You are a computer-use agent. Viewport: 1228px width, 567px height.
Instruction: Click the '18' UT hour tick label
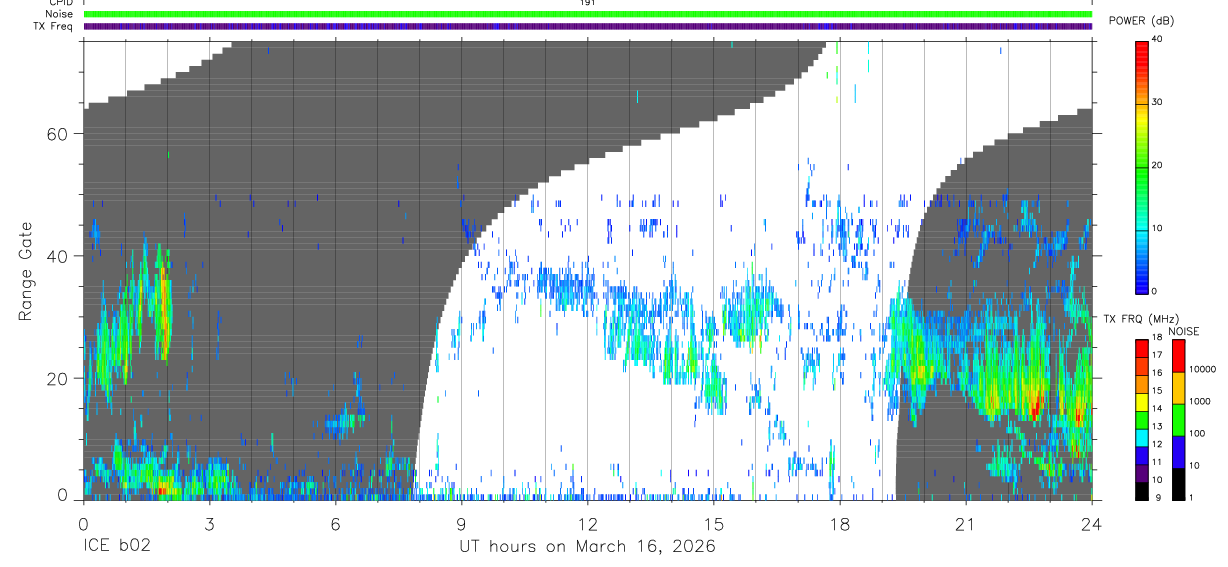839,523
